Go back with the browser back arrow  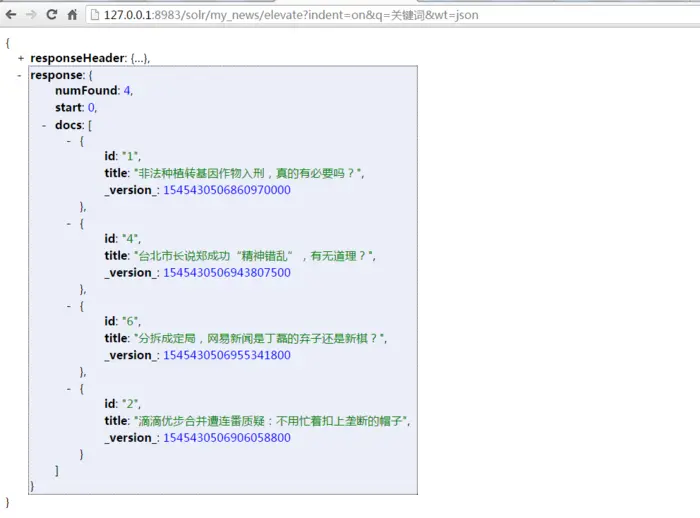[11, 15]
